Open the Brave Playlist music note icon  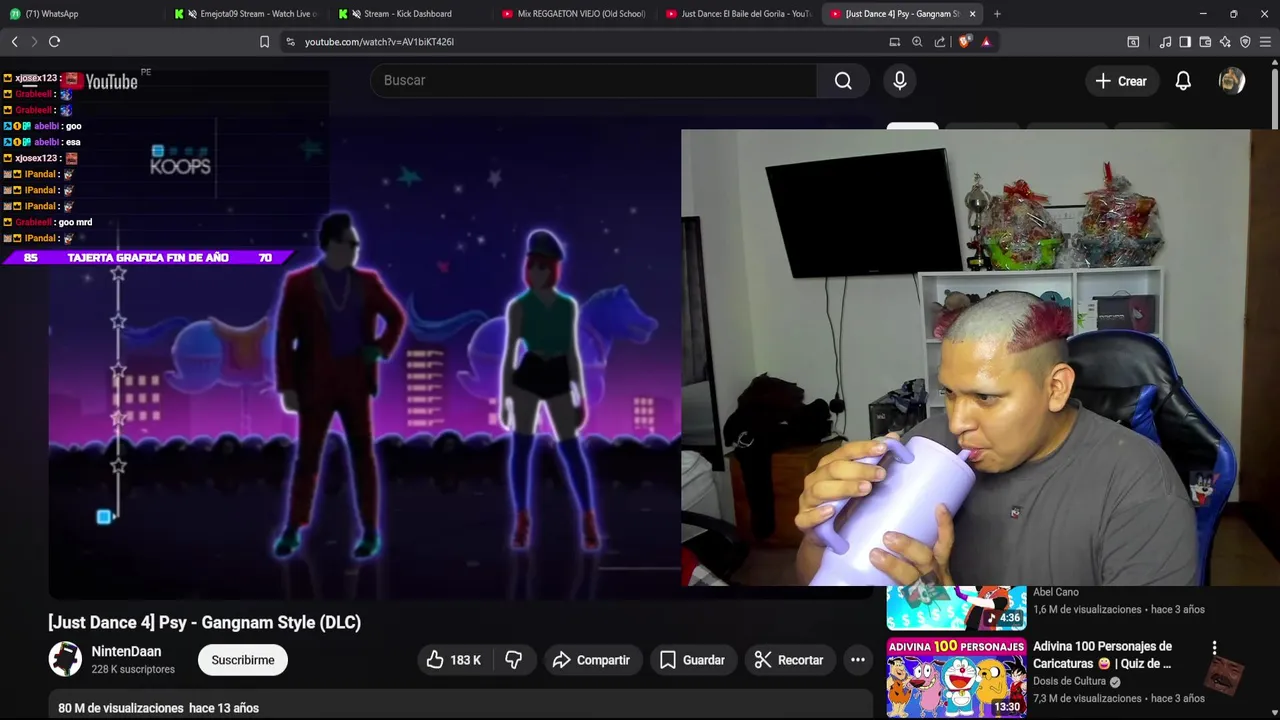click(x=1165, y=42)
